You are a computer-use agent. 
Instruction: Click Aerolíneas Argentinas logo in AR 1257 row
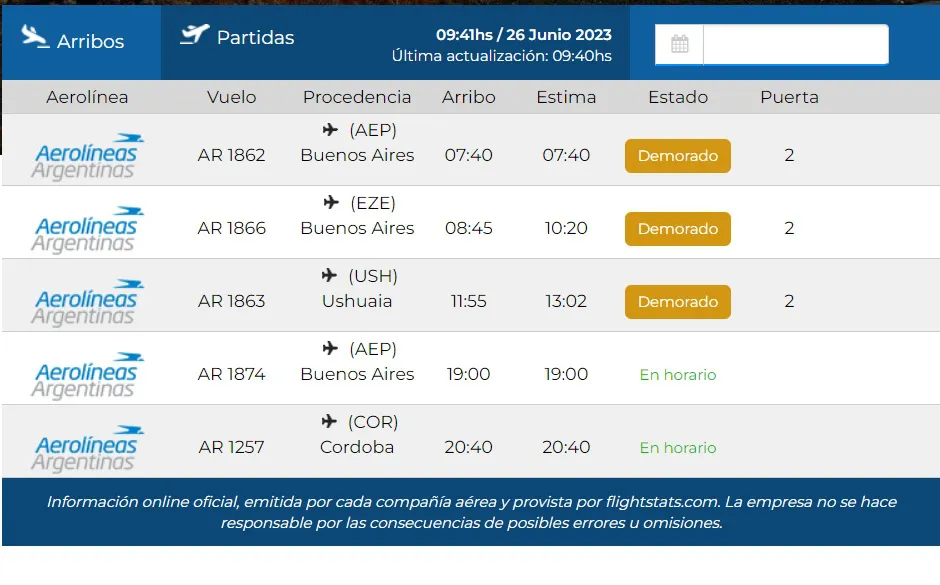[x=87, y=448]
